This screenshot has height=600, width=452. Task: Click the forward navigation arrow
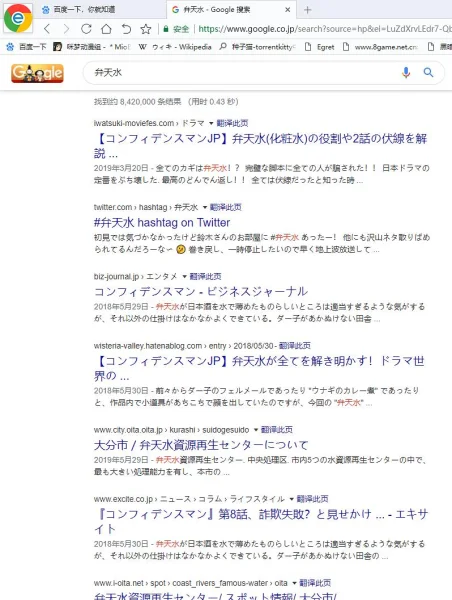pos(67,29)
